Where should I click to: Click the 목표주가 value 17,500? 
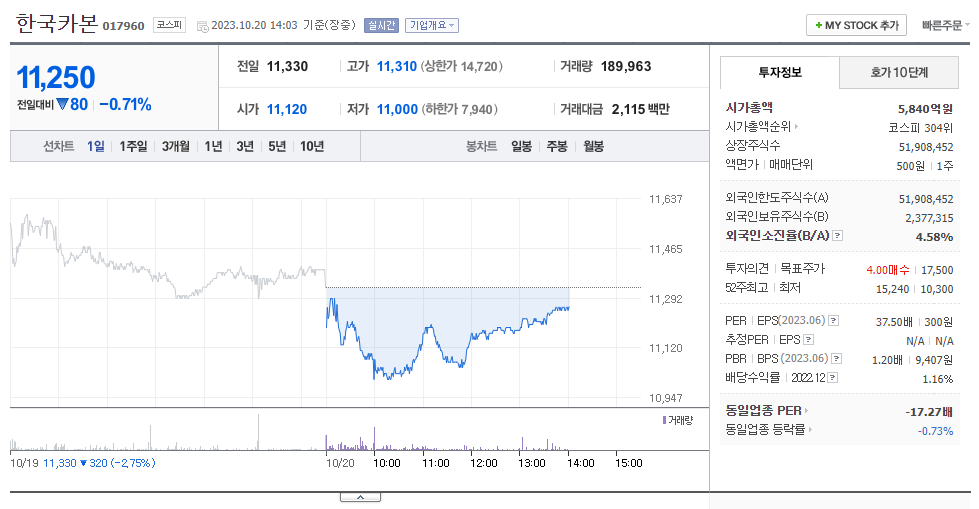(937, 270)
